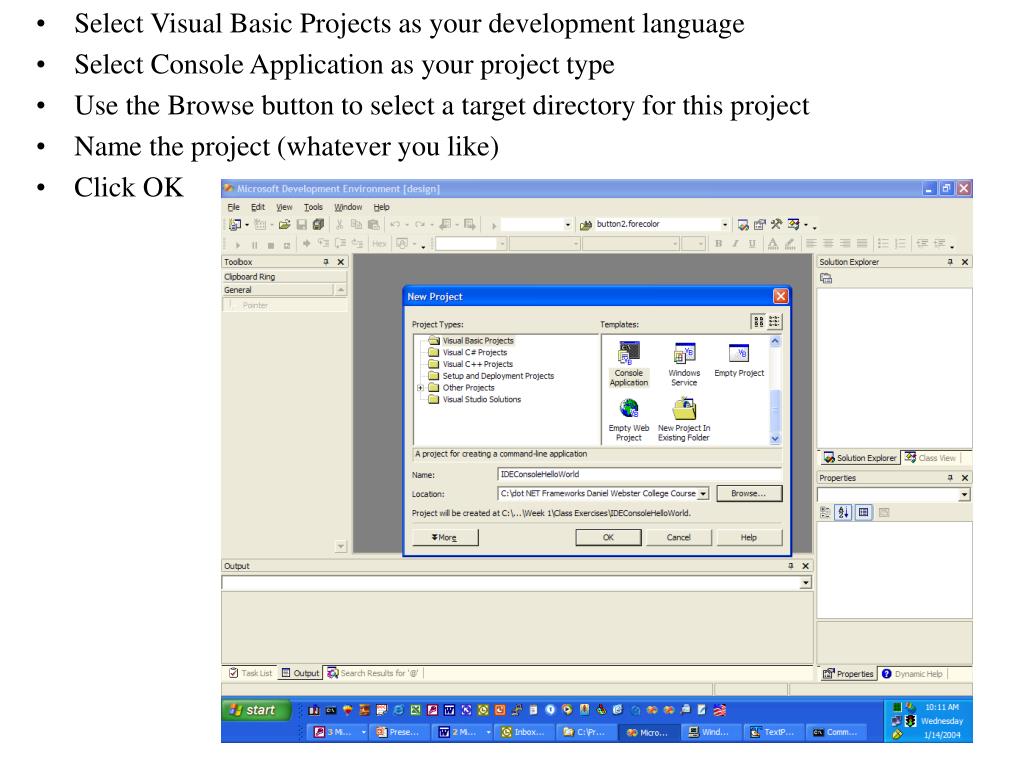Switch to the Task List tab
Viewport: 1024px width, 768px height.
[x=250, y=673]
